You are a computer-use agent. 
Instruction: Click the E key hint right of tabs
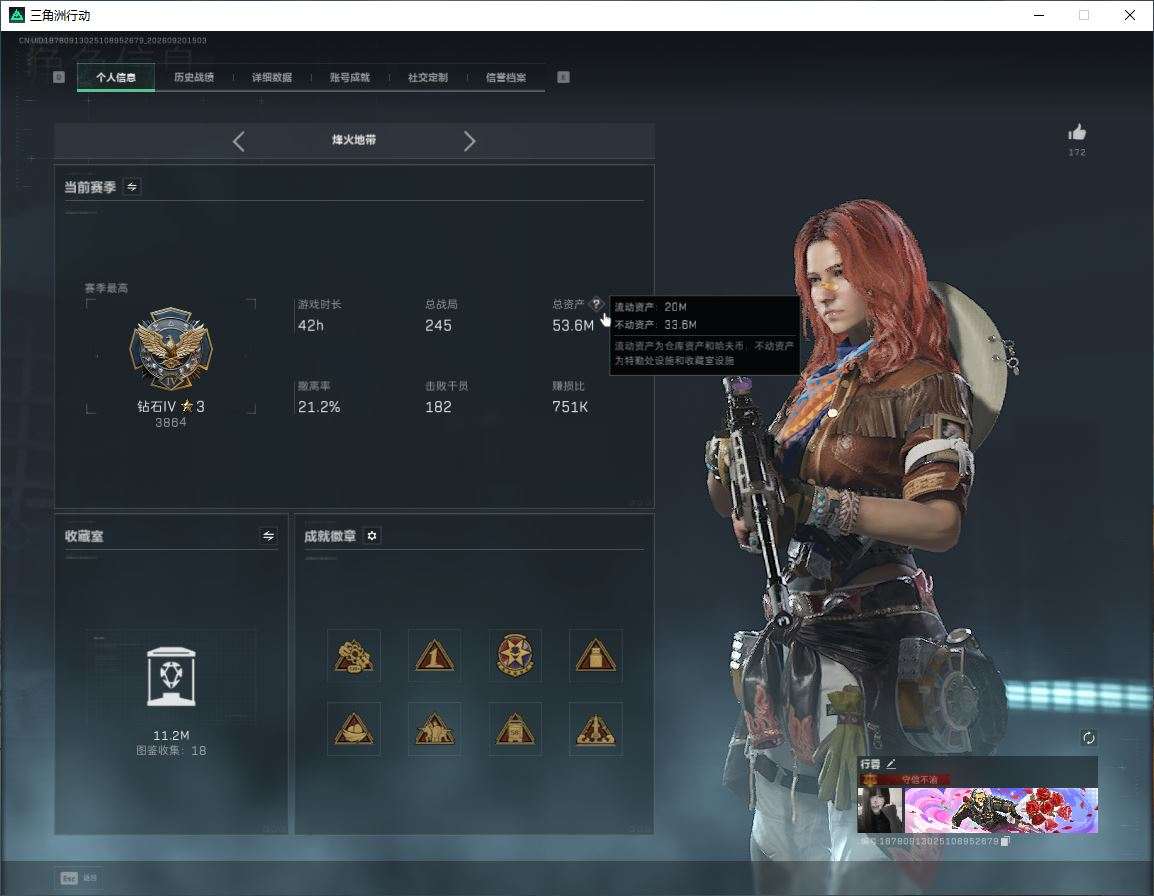point(563,77)
